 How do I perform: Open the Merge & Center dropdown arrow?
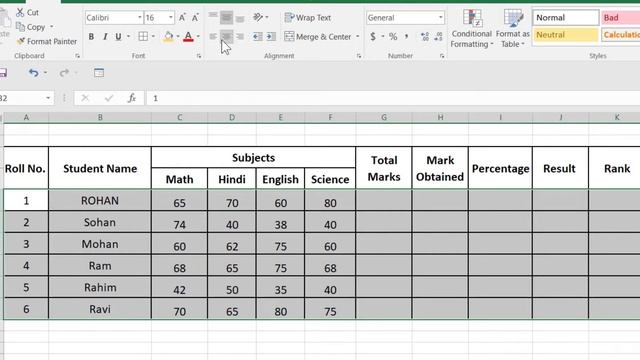[358, 37]
